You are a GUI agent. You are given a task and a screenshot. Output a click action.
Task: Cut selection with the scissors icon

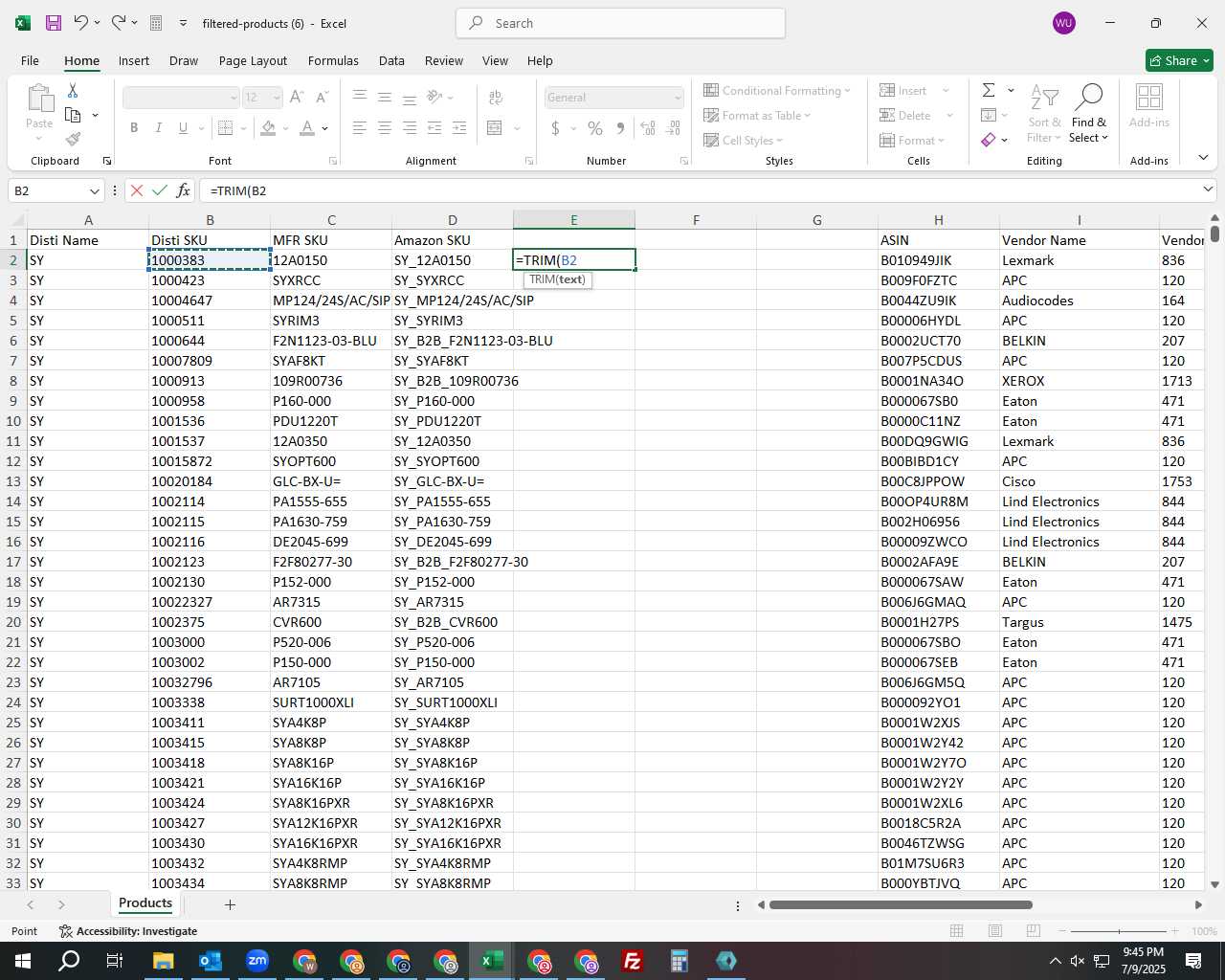[73, 91]
